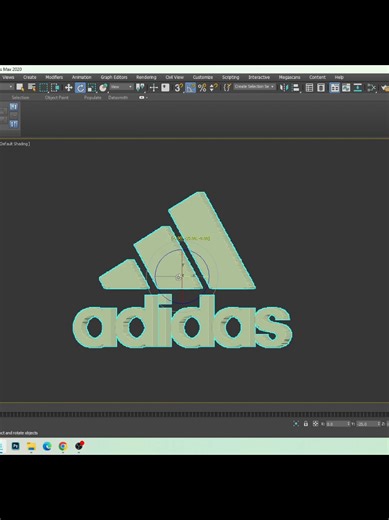Open the Modifiers menu
This screenshot has height=520, width=389.
(x=54, y=77)
